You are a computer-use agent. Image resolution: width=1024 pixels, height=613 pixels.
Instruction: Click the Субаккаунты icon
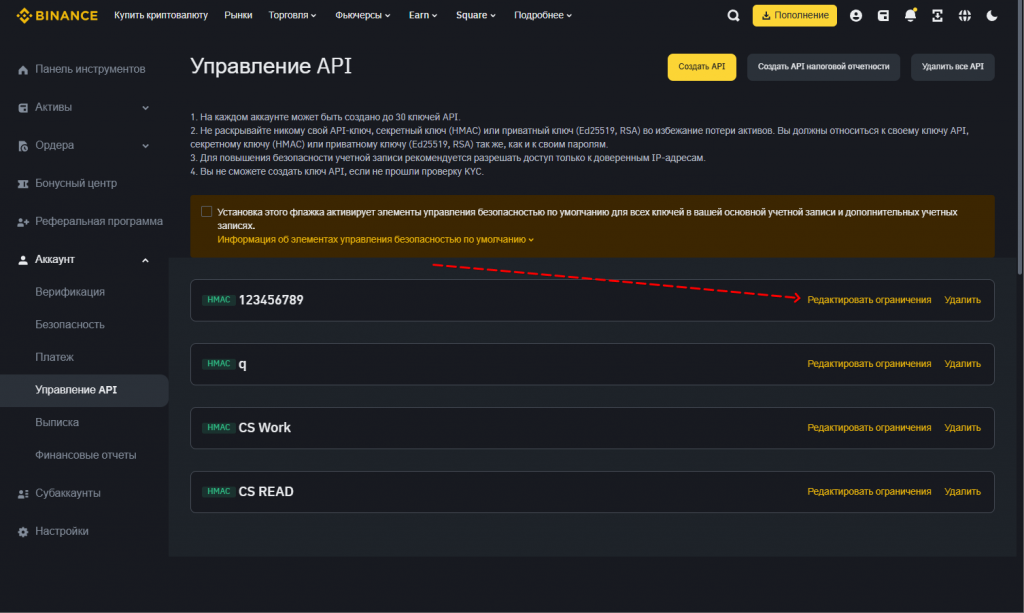(x=23, y=494)
